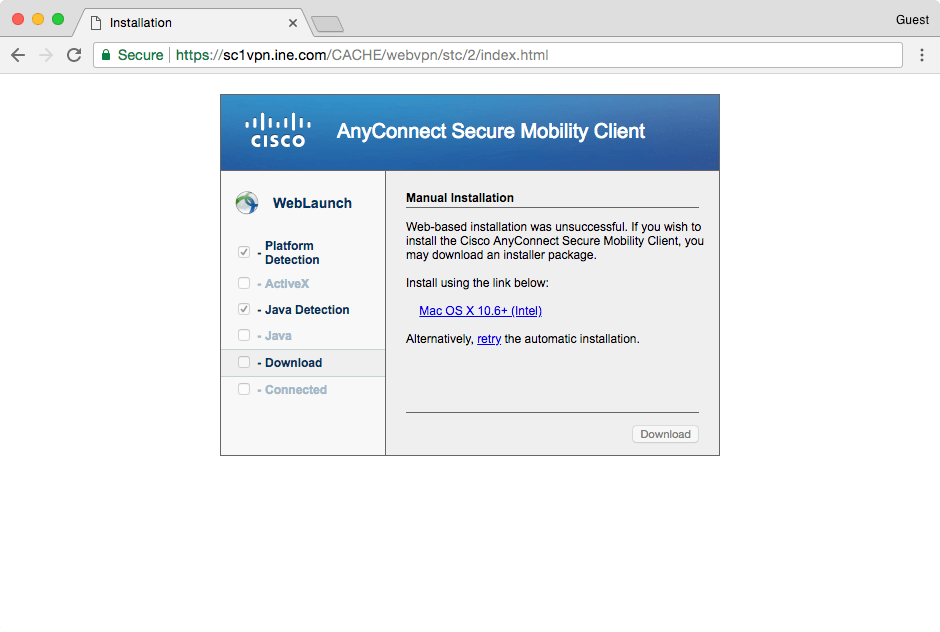
Task: Reload the current page
Action: click(x=73, y=55)
